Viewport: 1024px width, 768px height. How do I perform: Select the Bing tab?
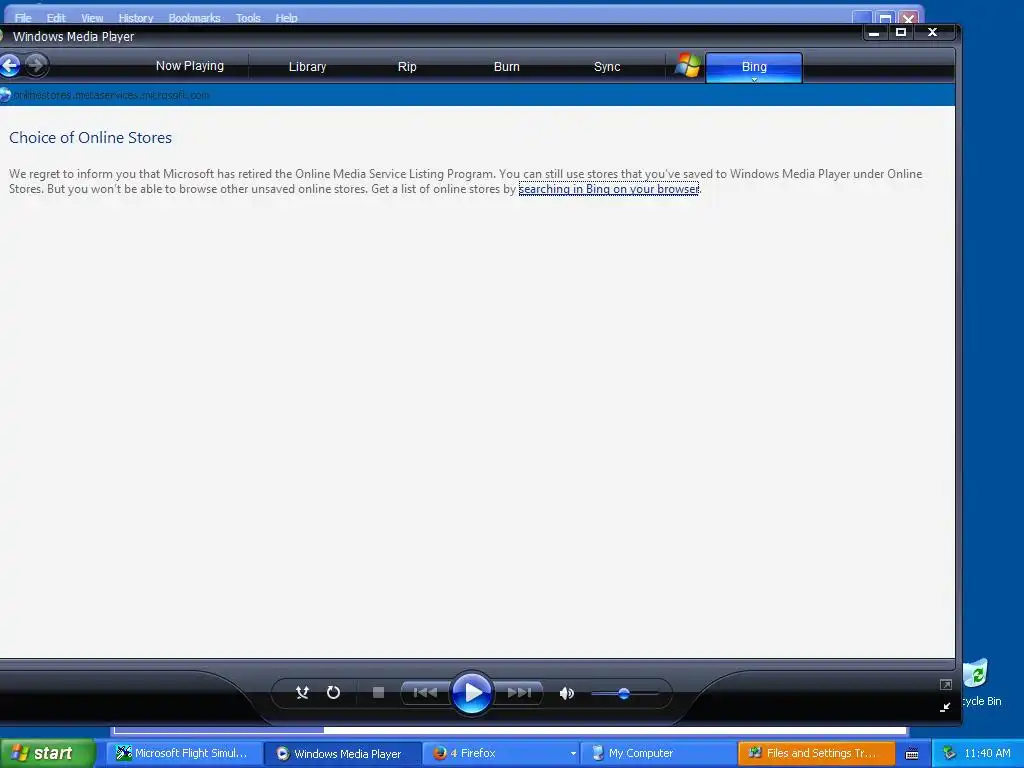tap(754, 65)
